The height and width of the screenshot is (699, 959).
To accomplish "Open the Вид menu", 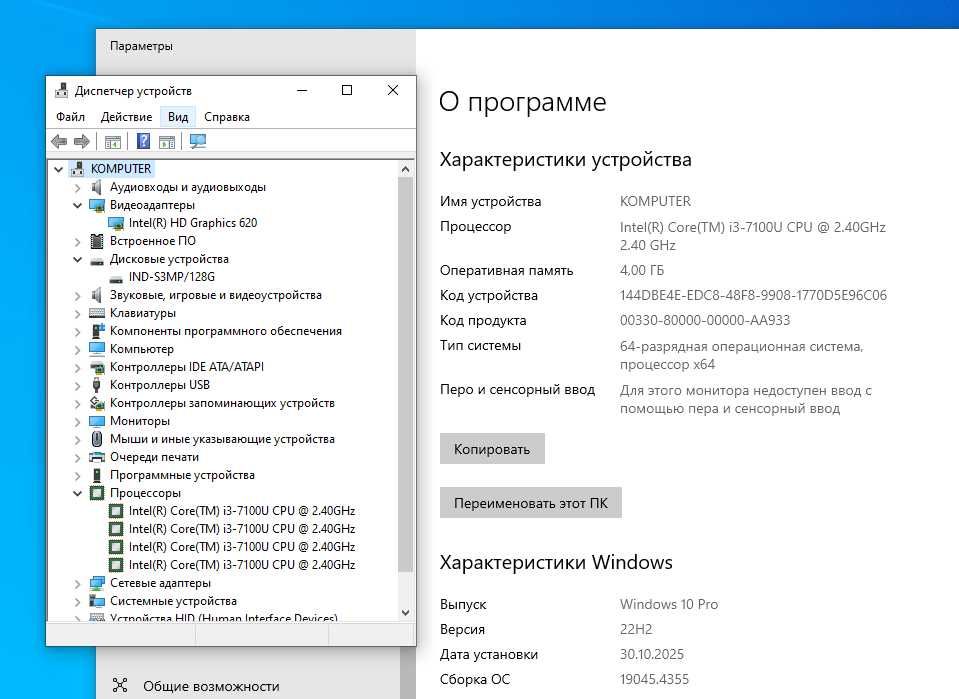I will point(178,117).
